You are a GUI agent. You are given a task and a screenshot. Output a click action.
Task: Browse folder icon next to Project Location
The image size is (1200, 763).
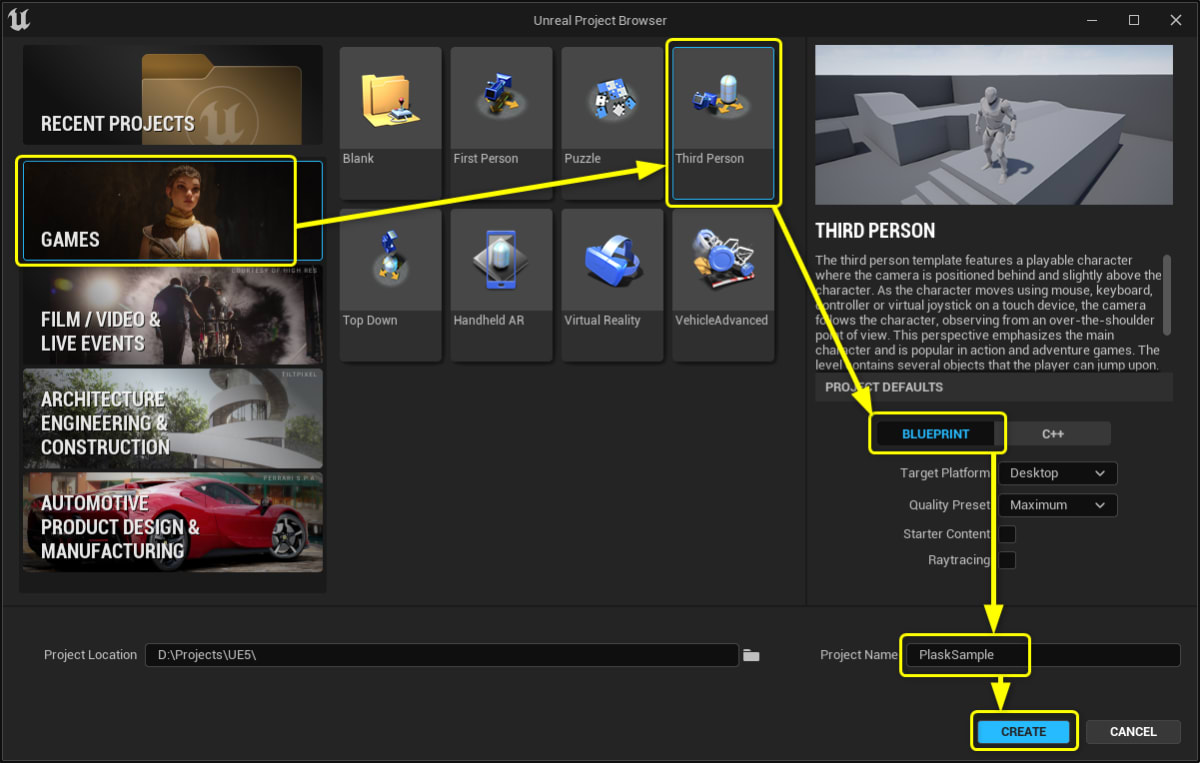point(752,655)
